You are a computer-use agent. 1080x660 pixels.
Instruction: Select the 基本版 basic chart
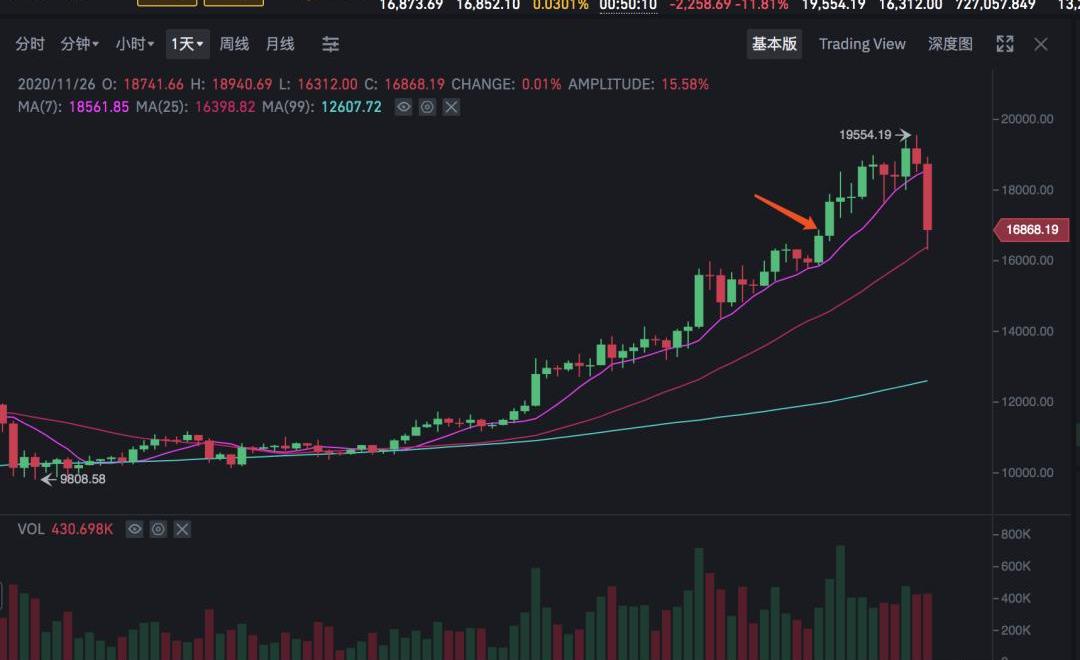[774, 44]
